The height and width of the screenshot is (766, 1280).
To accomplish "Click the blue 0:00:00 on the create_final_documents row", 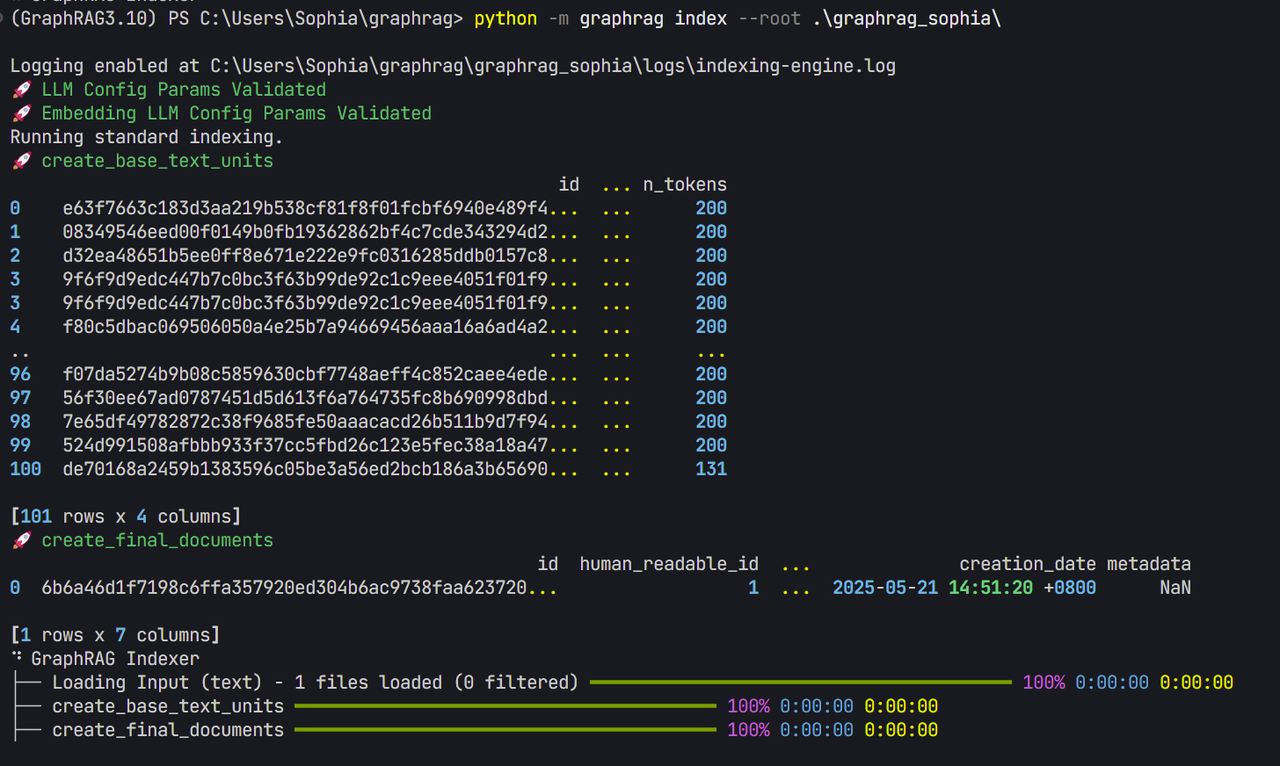I will [817, 731].
